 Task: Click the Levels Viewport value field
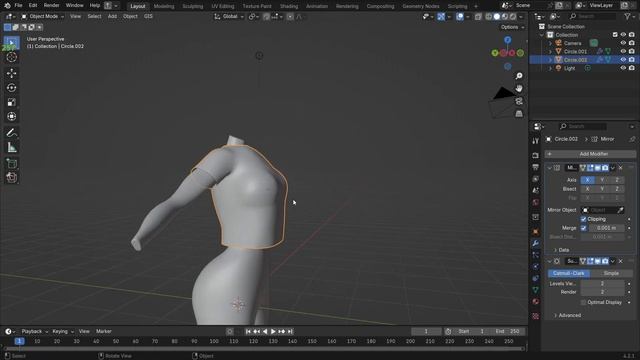click(x=602, y=283)
